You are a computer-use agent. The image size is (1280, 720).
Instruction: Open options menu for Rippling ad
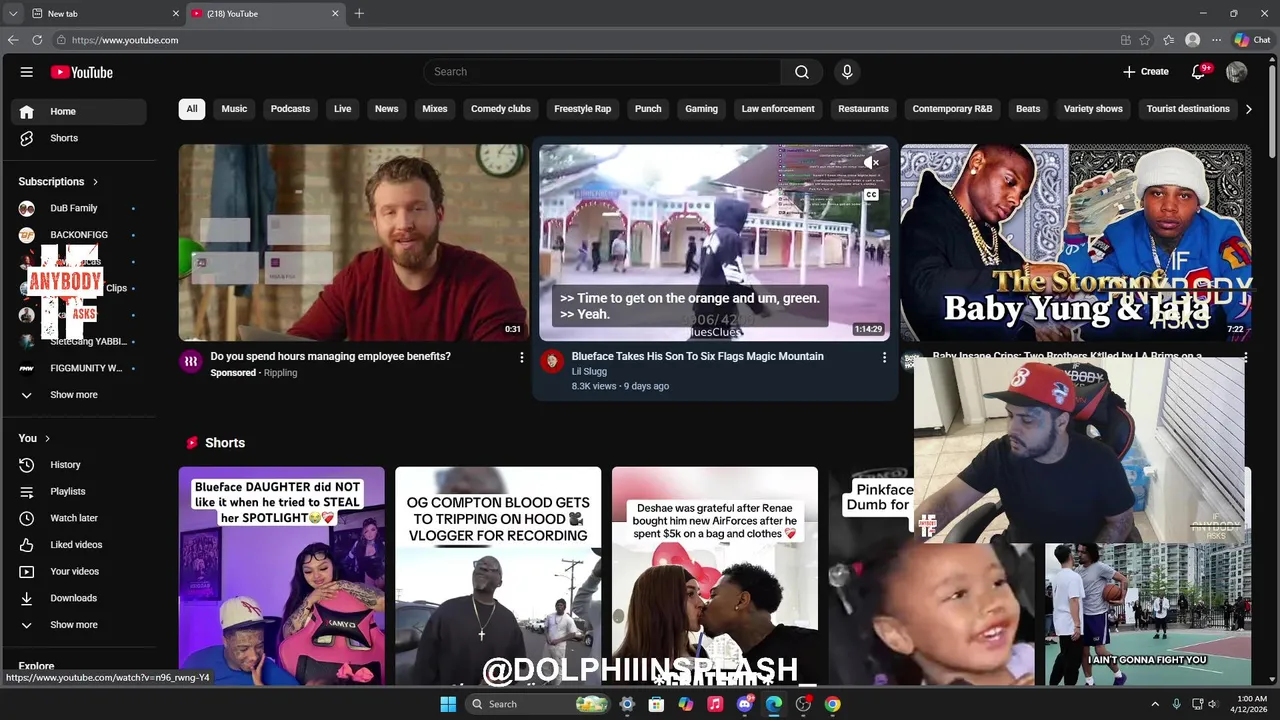click(521, 357)
